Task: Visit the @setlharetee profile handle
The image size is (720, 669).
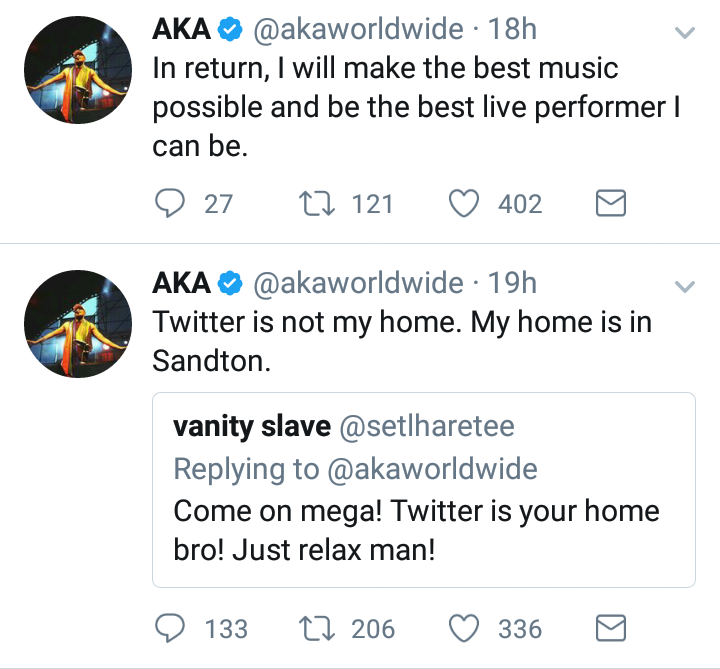Action: (x=428, y=427)
